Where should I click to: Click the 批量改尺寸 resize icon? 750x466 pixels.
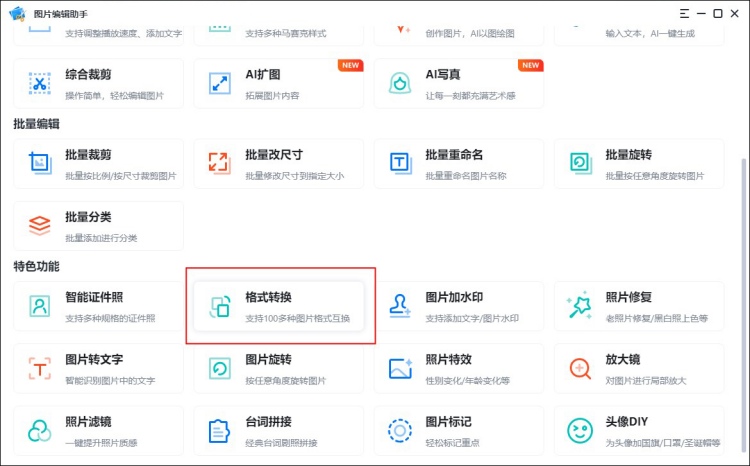[219, 163]
